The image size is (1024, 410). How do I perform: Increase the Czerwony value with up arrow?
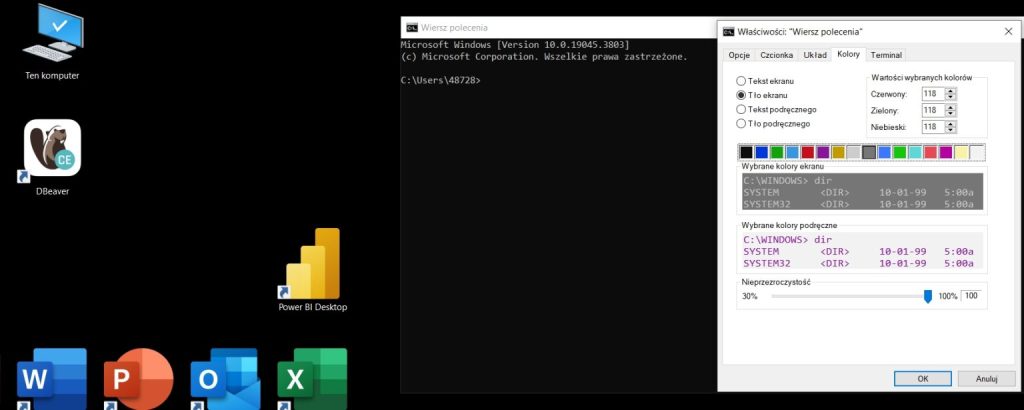point(950,91)
